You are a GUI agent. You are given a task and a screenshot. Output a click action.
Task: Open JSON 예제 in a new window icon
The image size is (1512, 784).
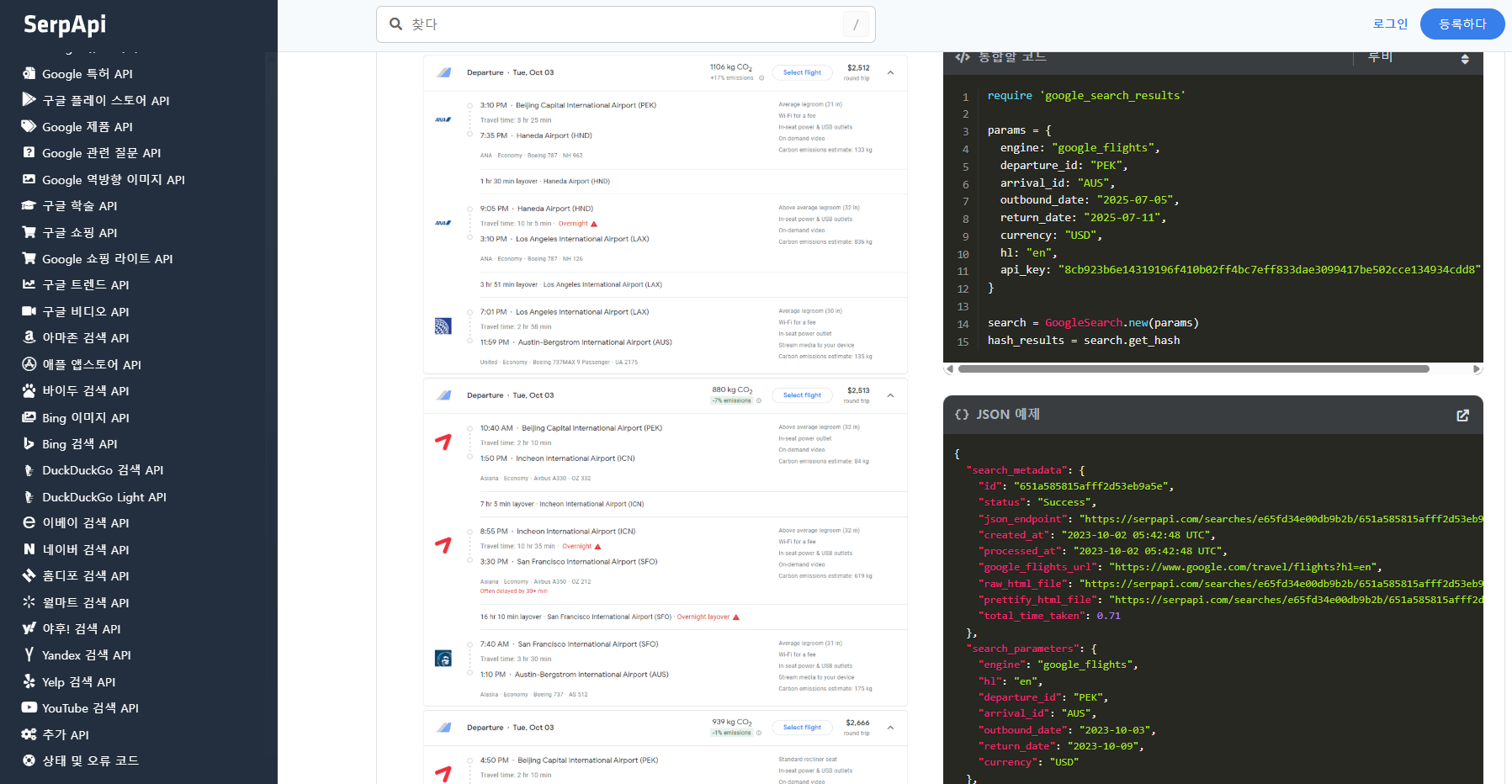(x=1463, y=415)
